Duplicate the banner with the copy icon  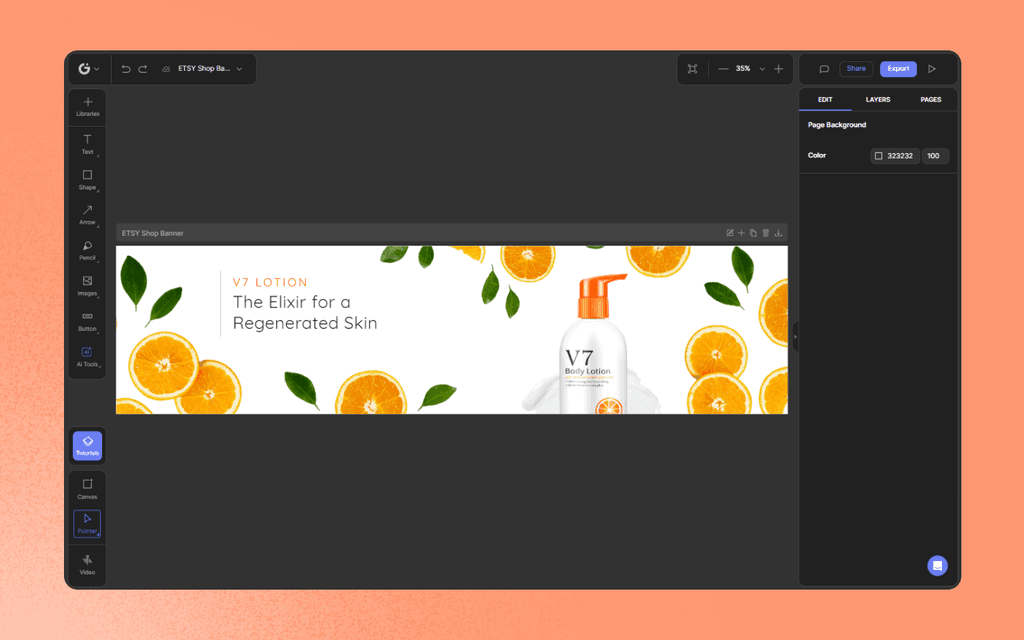point(753,232)
